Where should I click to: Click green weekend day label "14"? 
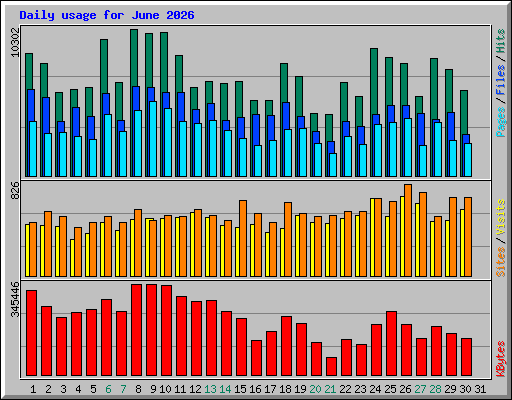(x=225, y=389)
